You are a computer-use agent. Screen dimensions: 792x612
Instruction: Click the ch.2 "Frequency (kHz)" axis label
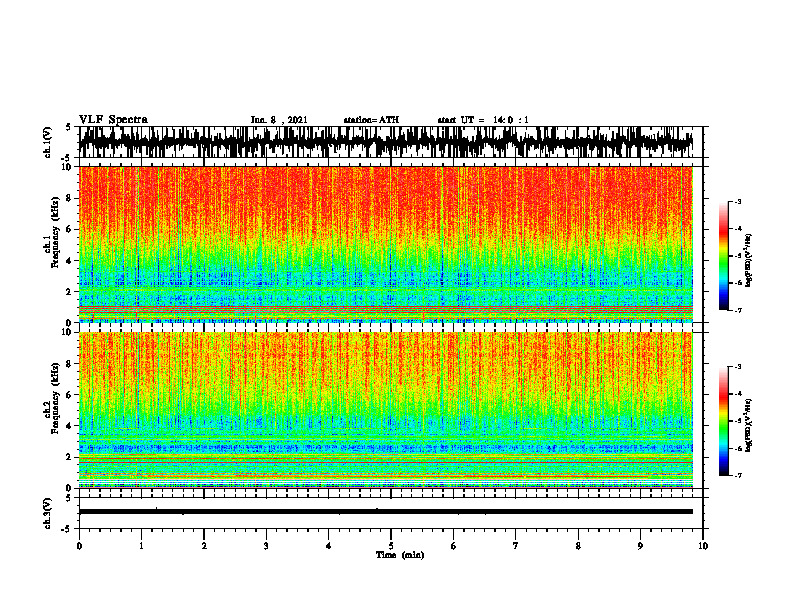coord(55,398)
